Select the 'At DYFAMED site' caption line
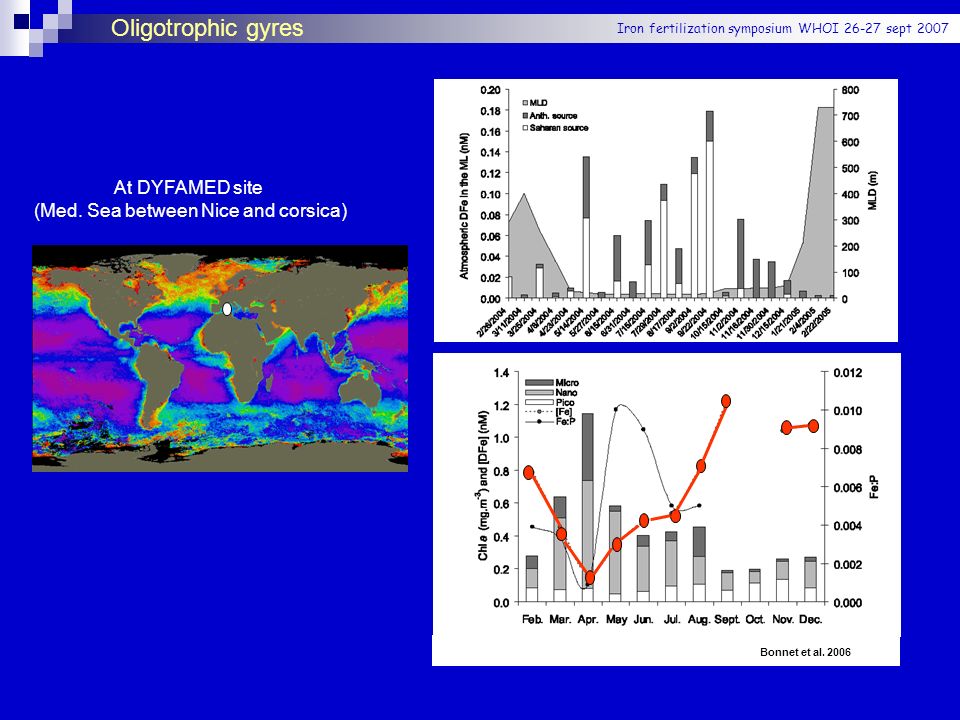 pyautogui.click(x=188, y=187)
